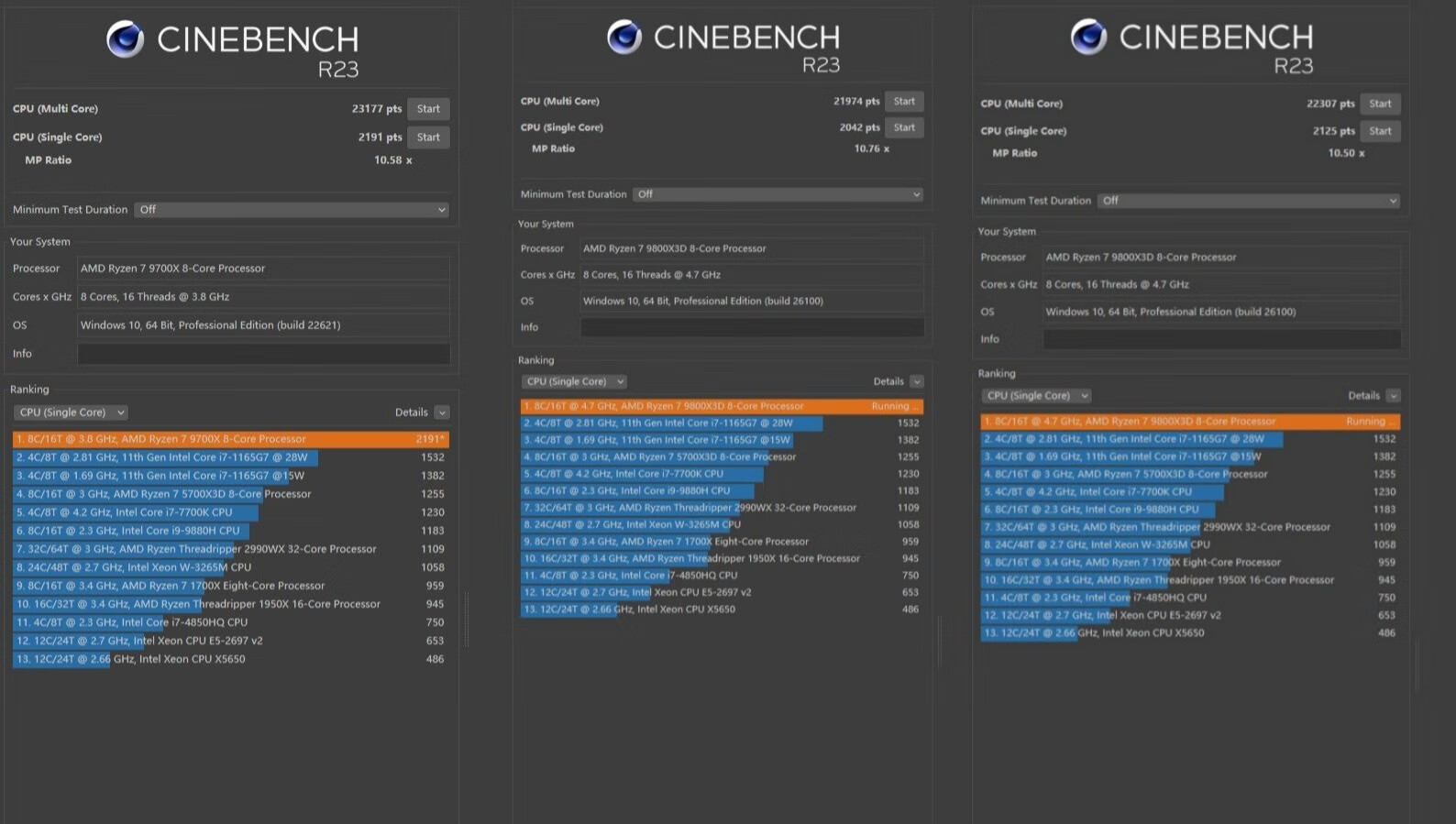
Task: Click Info input field in middle window
Action: (752, 327)
